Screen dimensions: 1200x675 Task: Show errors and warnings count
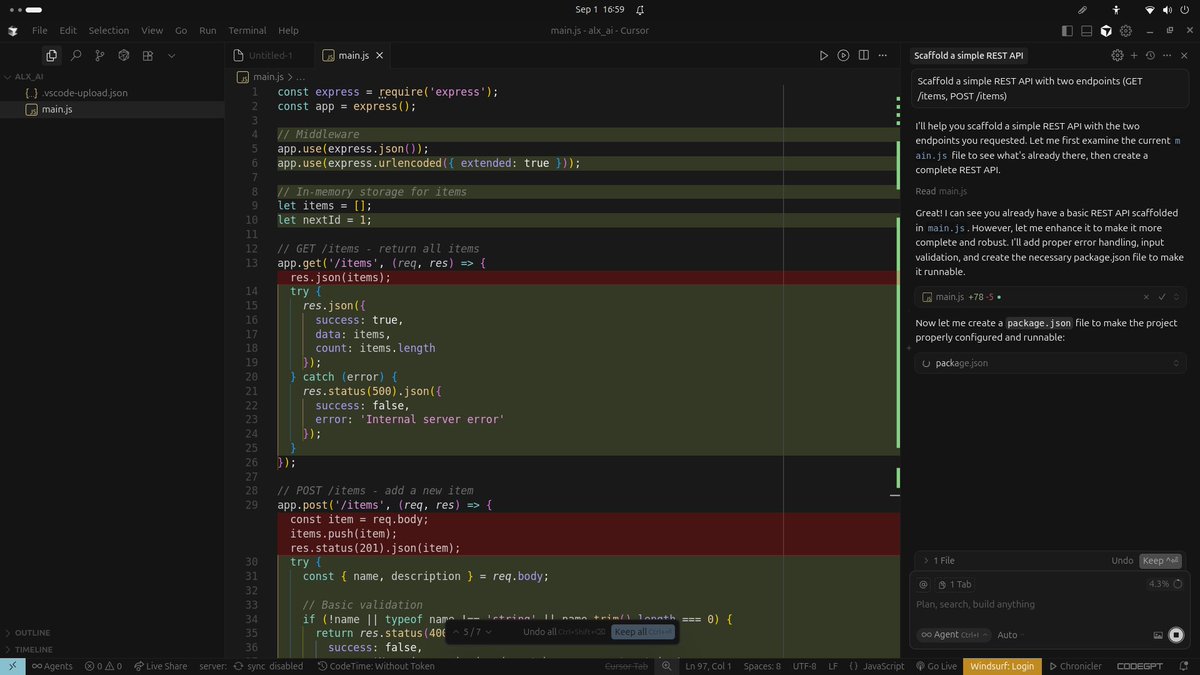103,666
